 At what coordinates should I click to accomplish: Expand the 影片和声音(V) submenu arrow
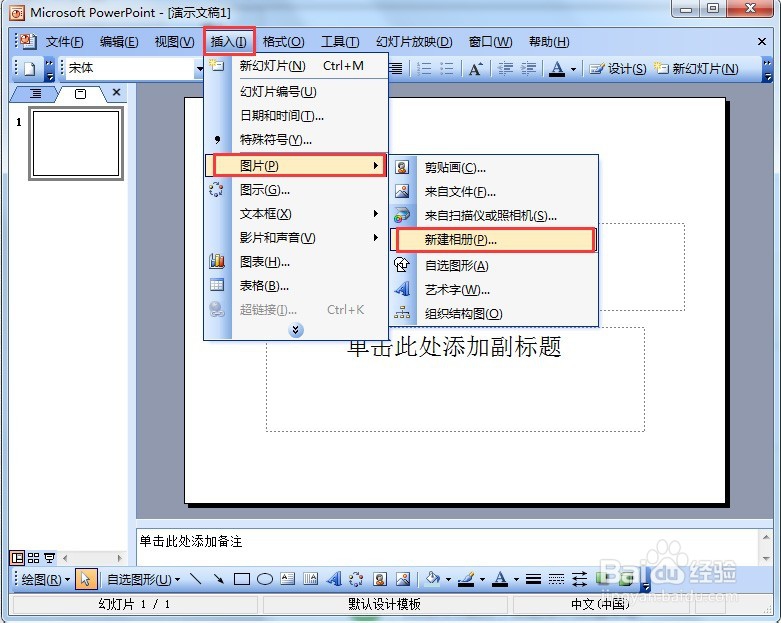[x=376, y=238]
